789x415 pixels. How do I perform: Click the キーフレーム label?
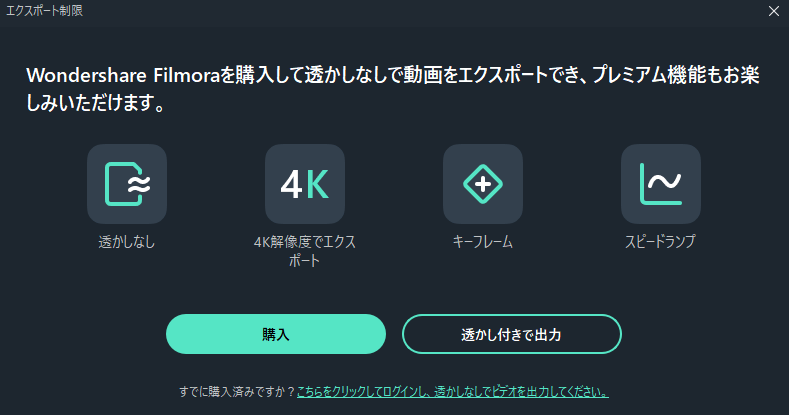point(483,242)
